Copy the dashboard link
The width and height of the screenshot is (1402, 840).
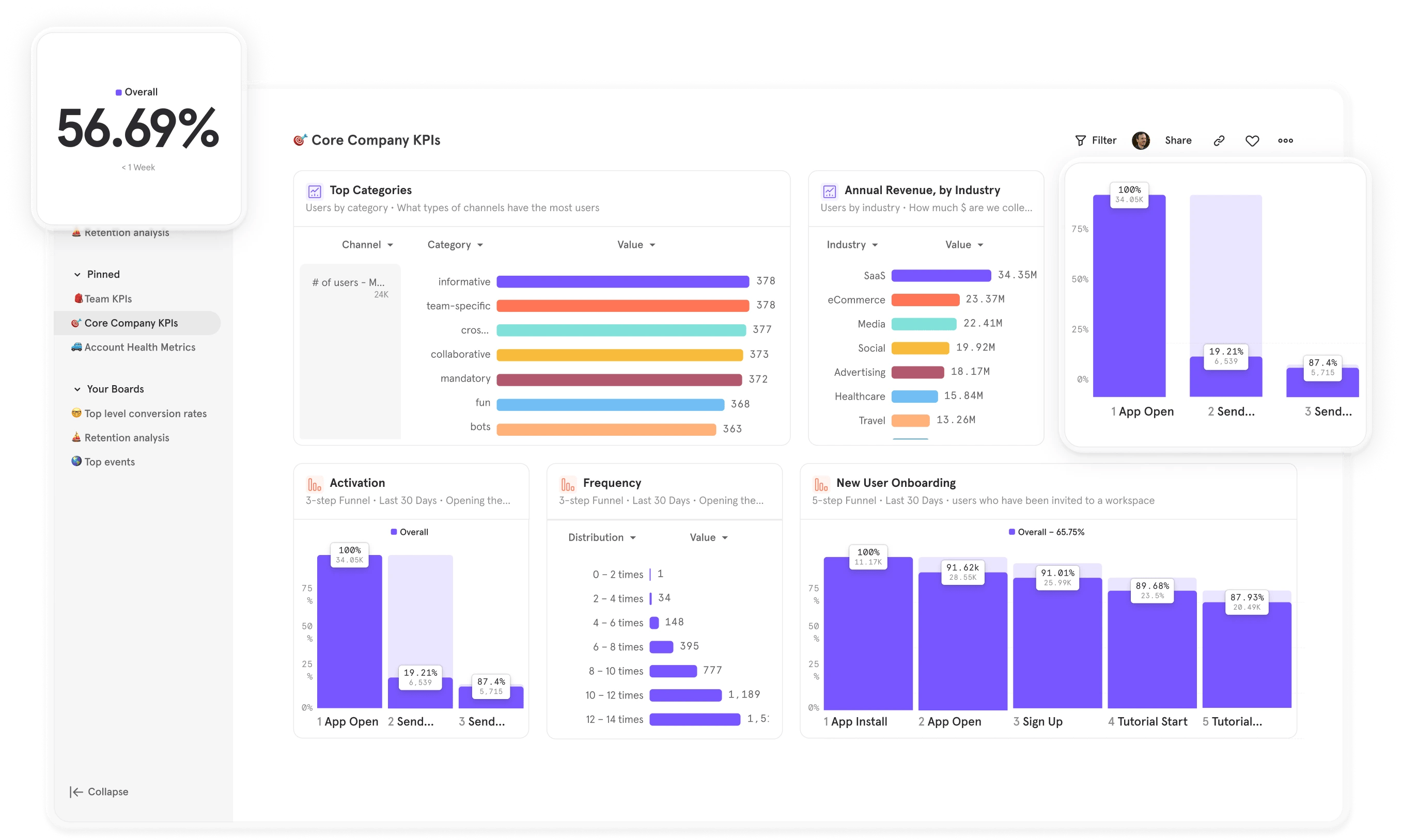point(1219,140)
